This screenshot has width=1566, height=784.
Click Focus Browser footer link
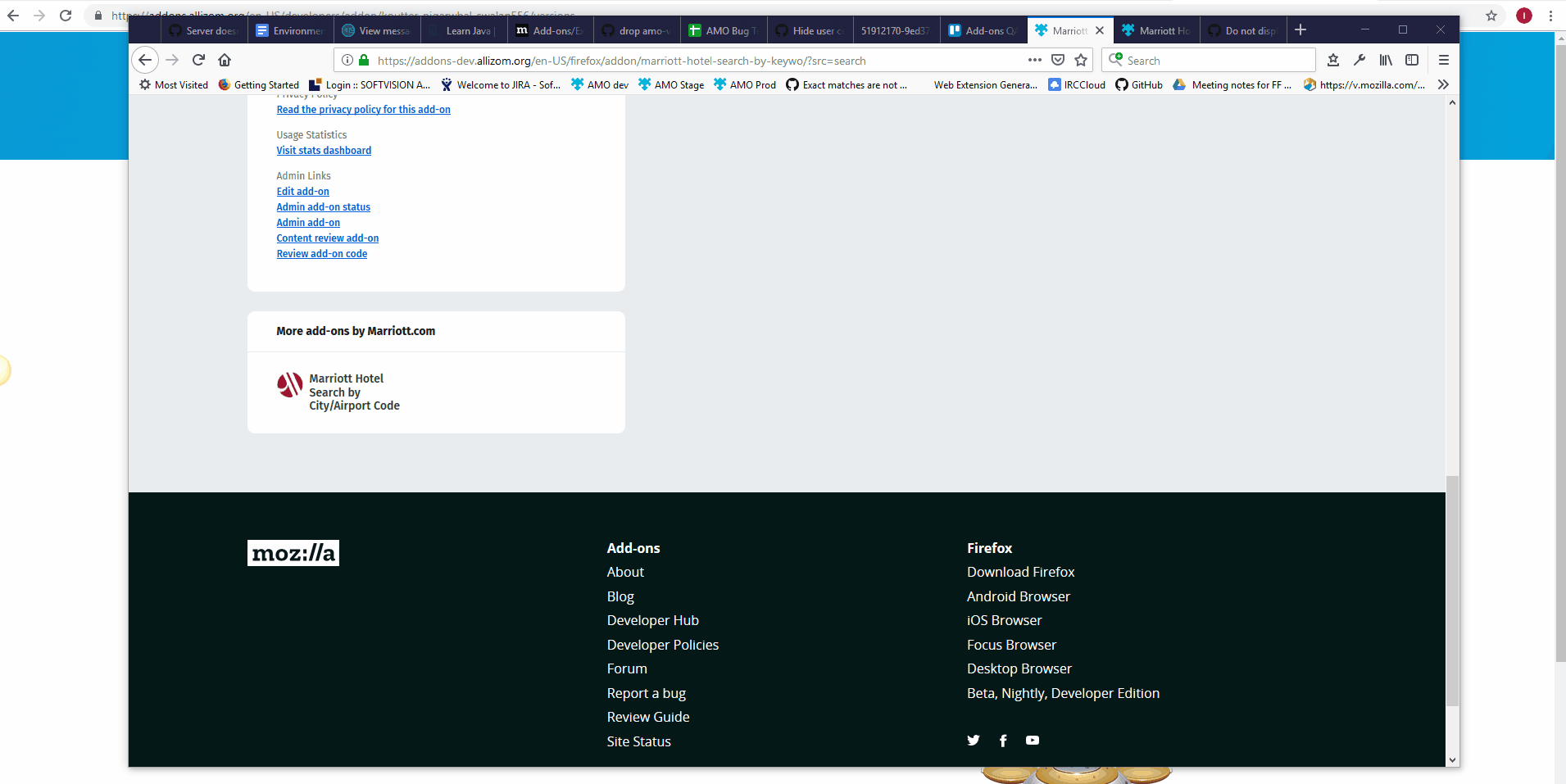click(1011, 645)
